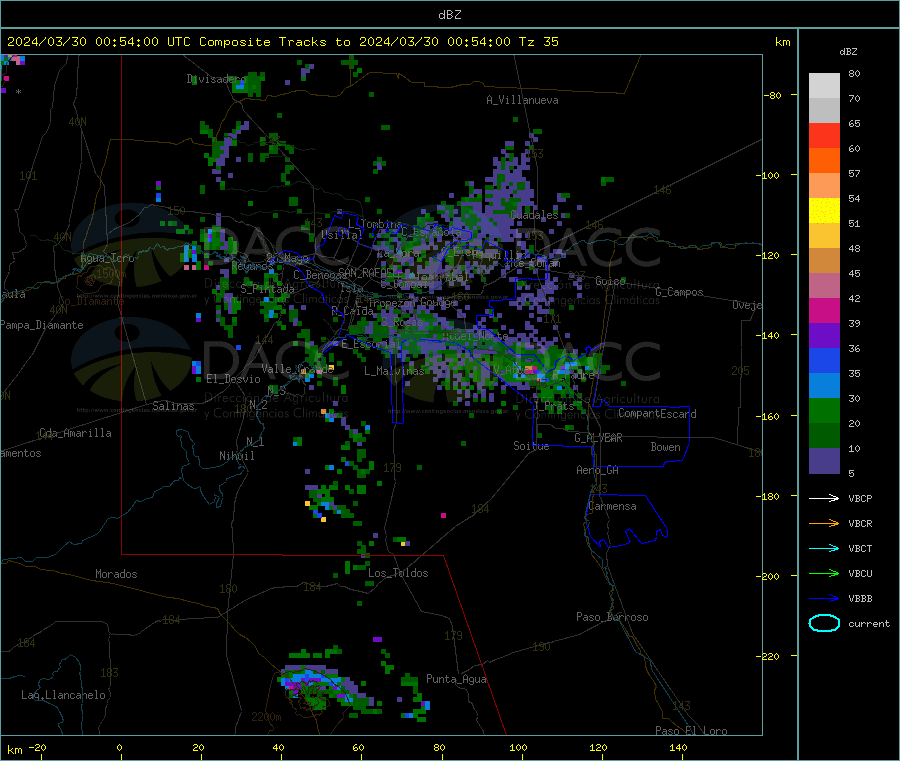The image size is (900, 761).
Task: Click the 'Paso_Barroso' map label
Action: 612,617
